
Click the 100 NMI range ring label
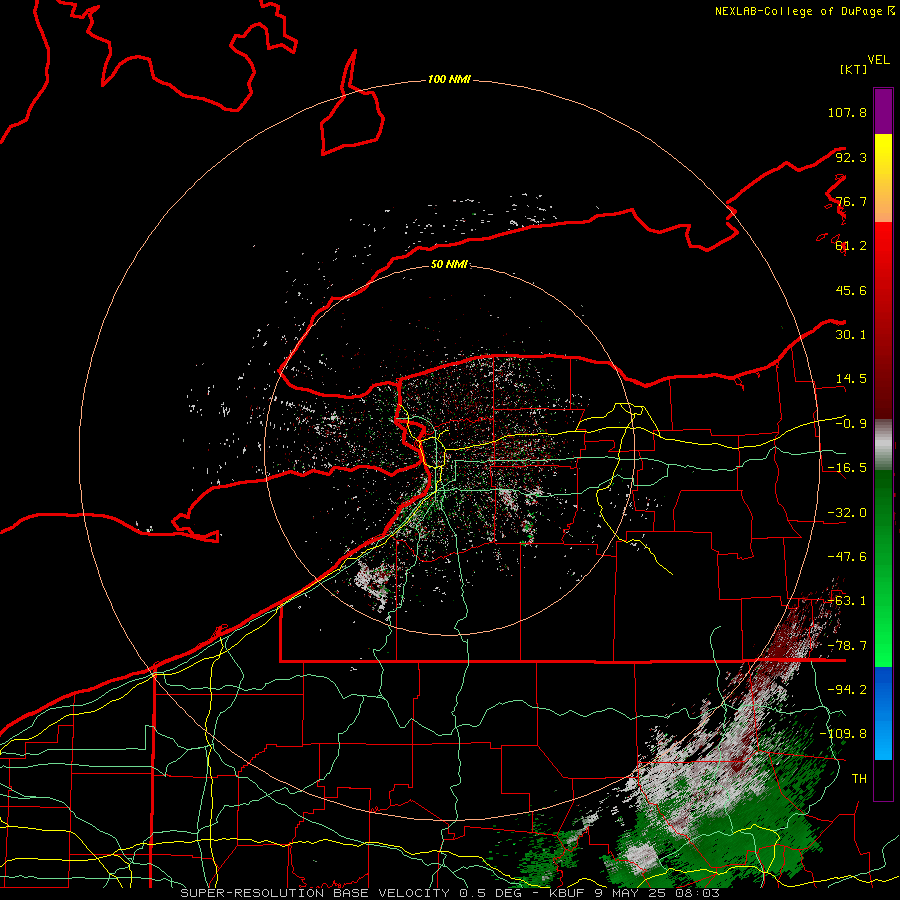[449, 79]
